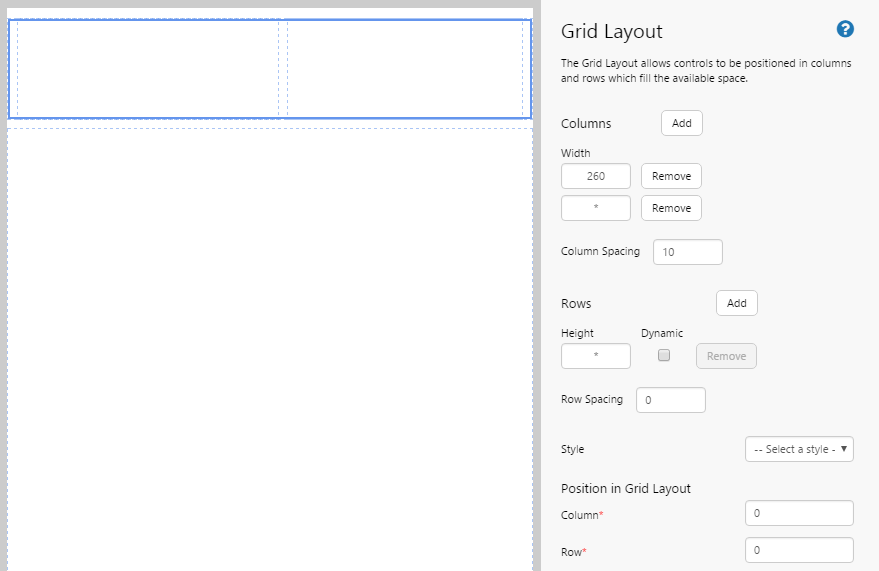Click the greyed Remove row button

[726, 356]
